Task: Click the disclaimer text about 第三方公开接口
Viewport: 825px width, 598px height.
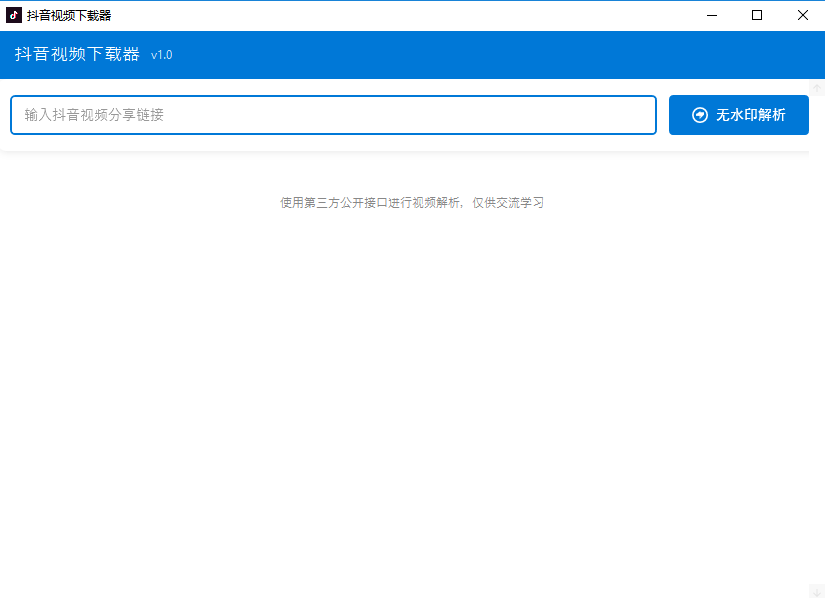Action: point(412,202)
